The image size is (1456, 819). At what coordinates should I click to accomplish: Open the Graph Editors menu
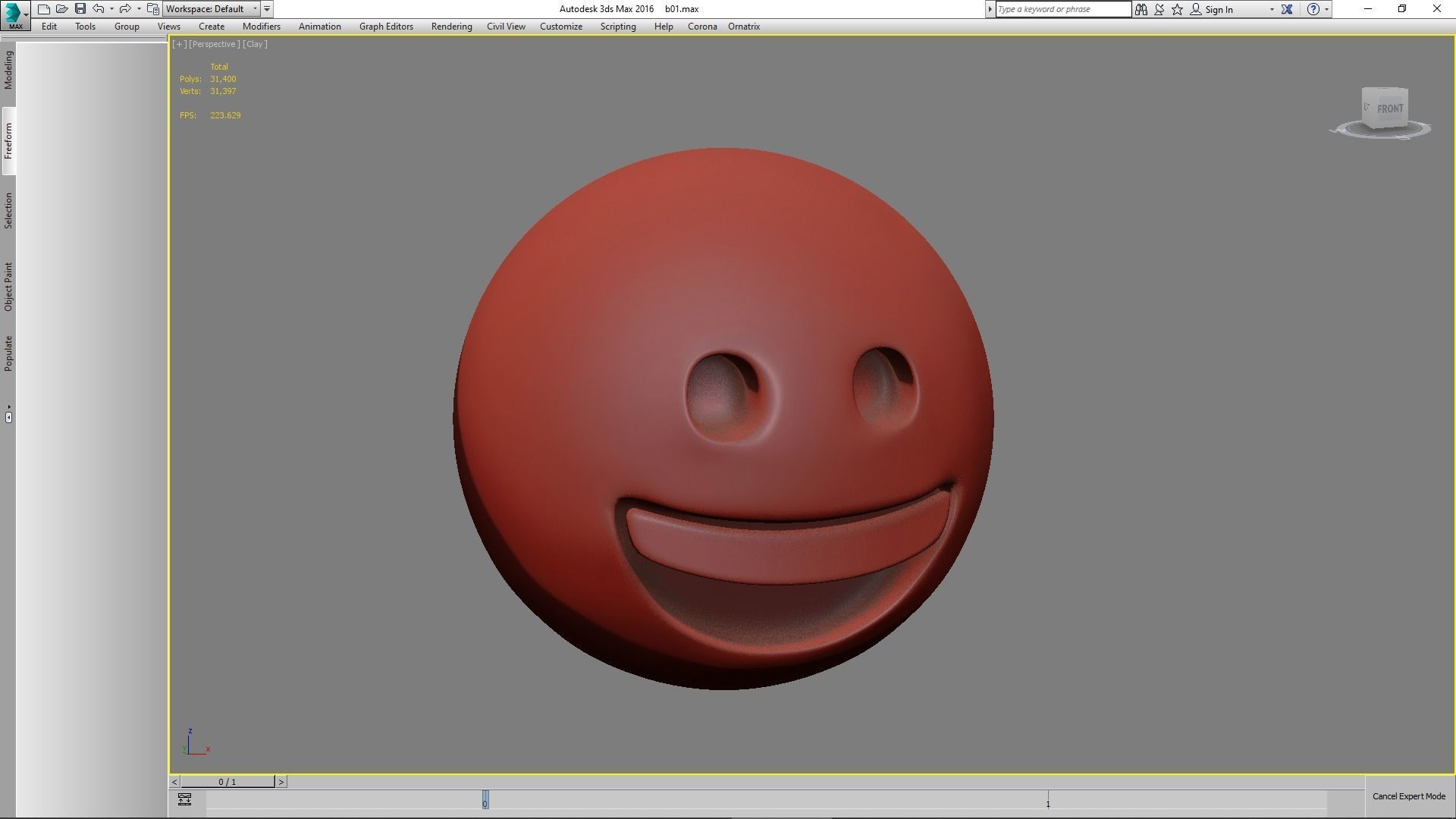pyautogui.click(x=386, y=27)
